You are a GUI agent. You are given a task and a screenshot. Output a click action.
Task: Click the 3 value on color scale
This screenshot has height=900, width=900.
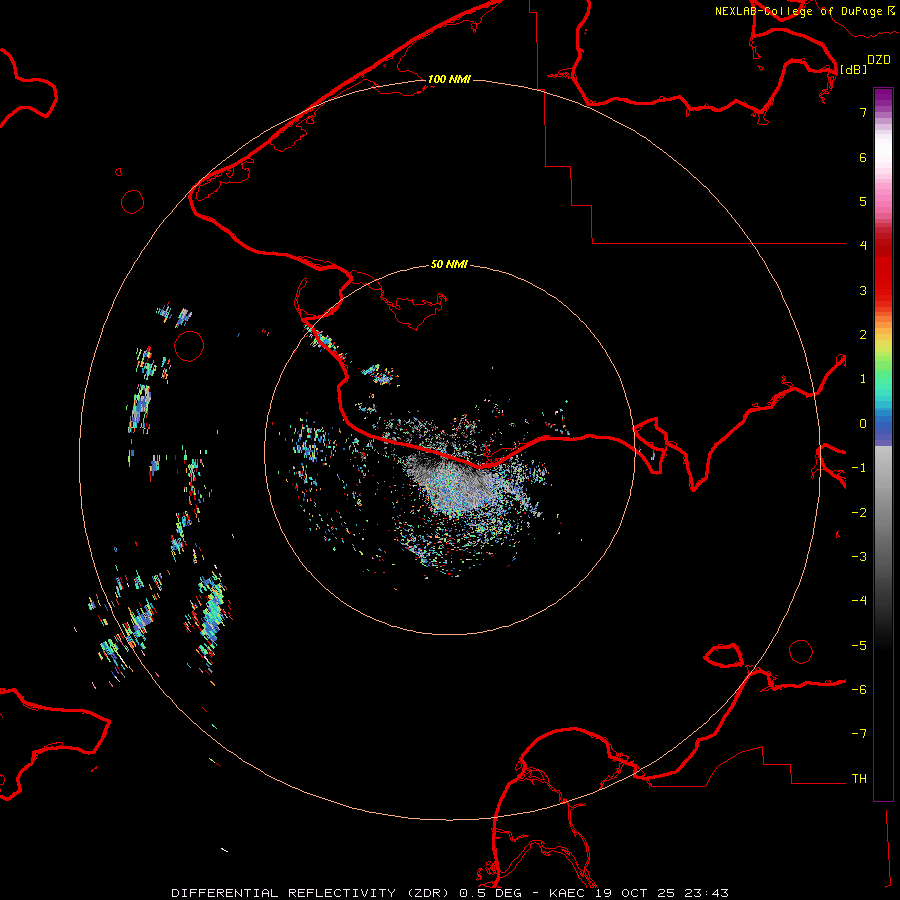click(x=863, y=290)
